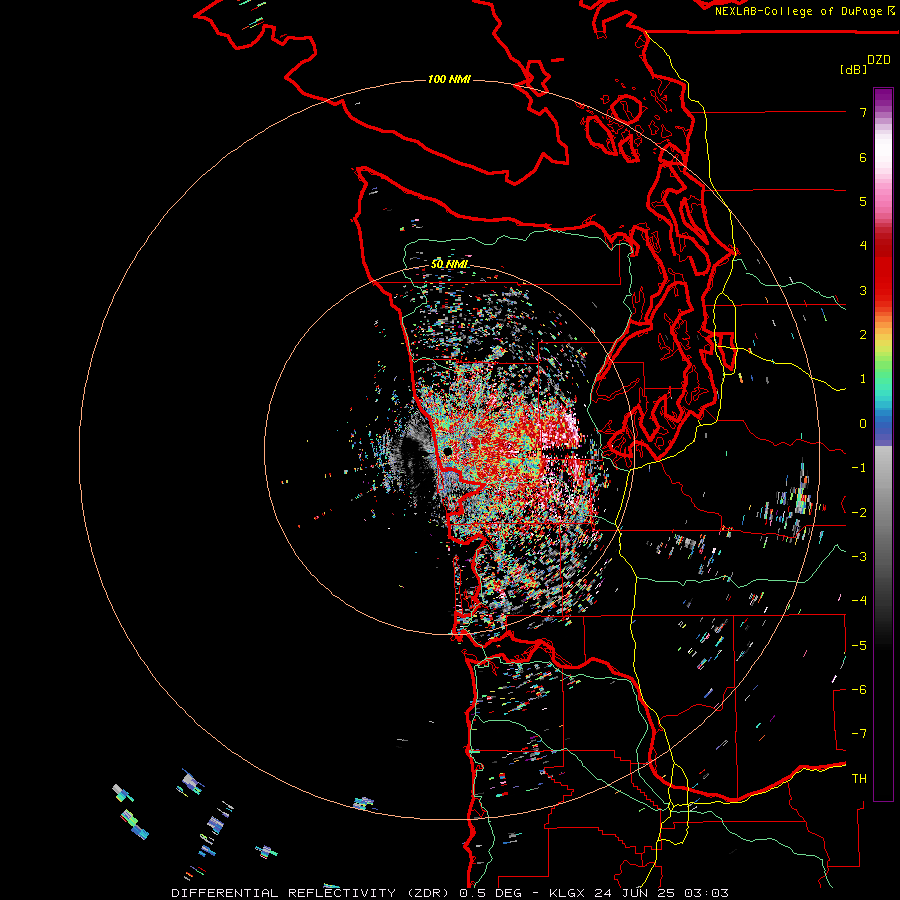Image resolution: width=900 pixels, height=900 pixels.
Task: Click the -2 dB tick label on scale
Action: [859, 513]
